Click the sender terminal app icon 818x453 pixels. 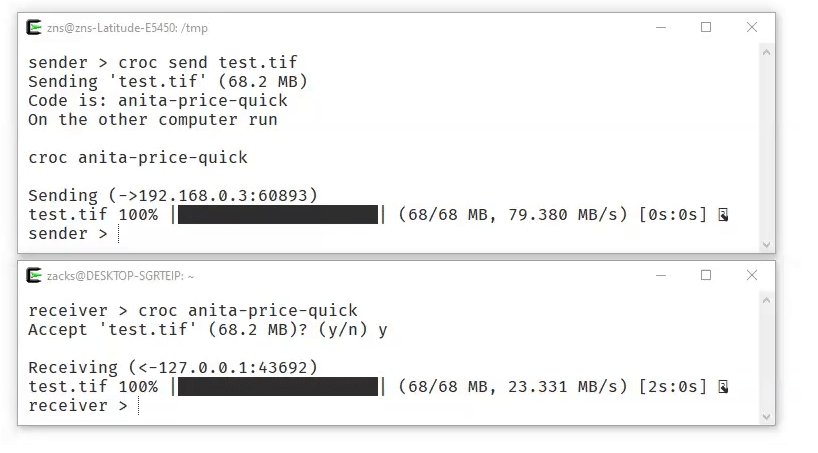[34, 27]
